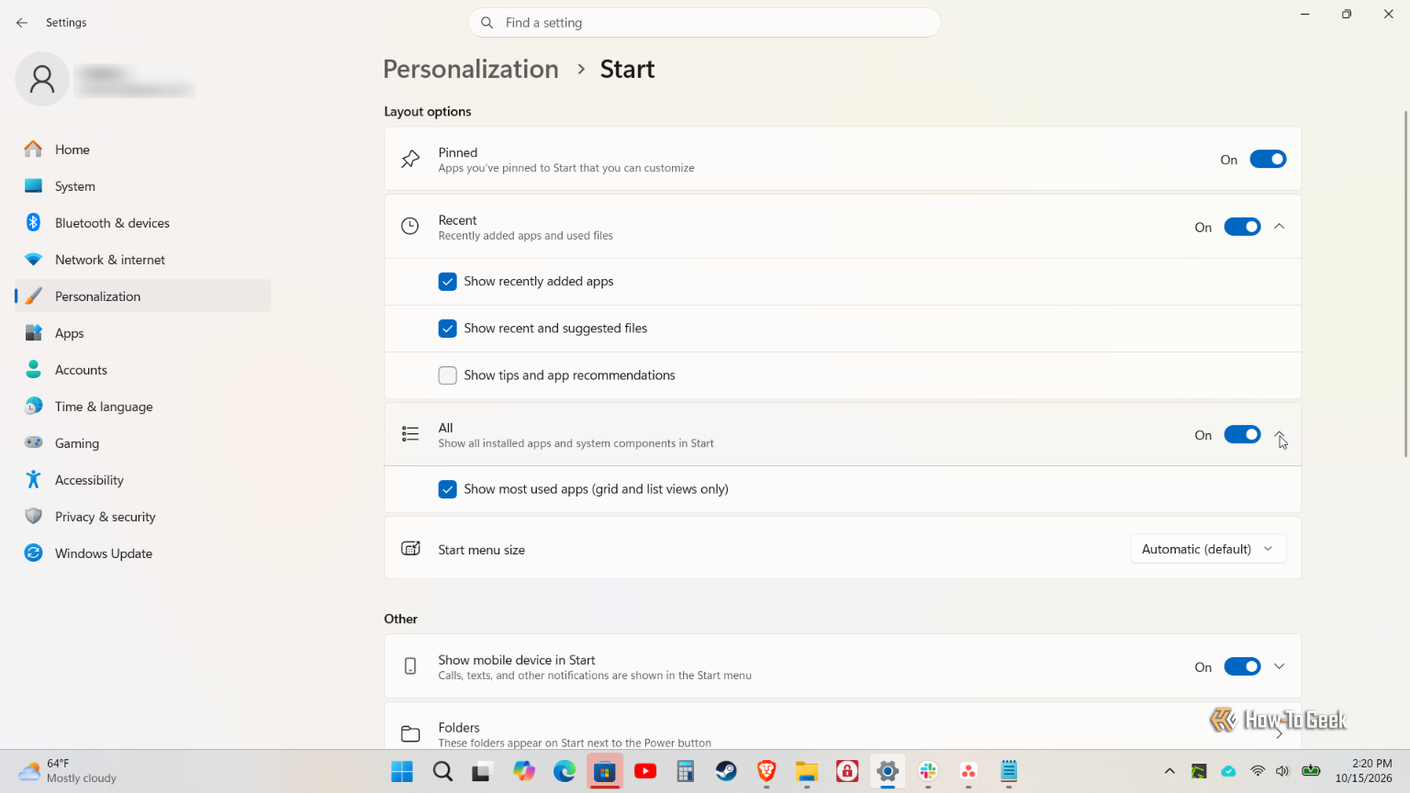This screenshot has width=1410, height=793.
Task: Collapse the Recent section chevron
Action: tap(1279, 227)
